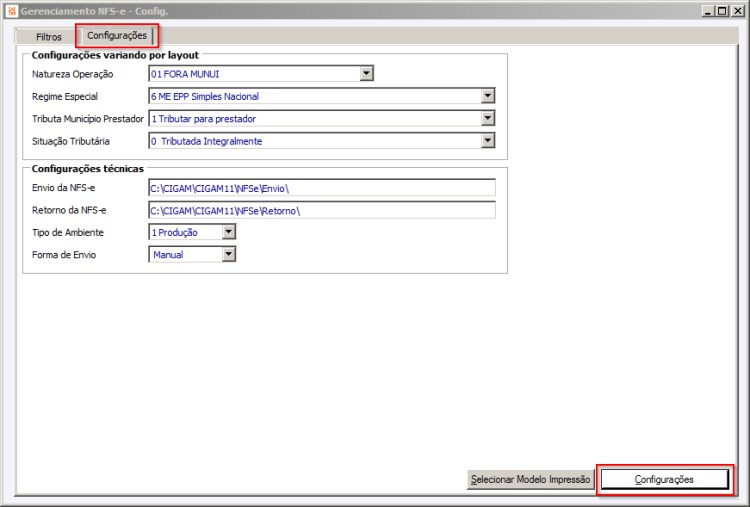Open the Natureza Operação dropdown arrow
Screen dimensions: 750x507
(x=366, y=74)
